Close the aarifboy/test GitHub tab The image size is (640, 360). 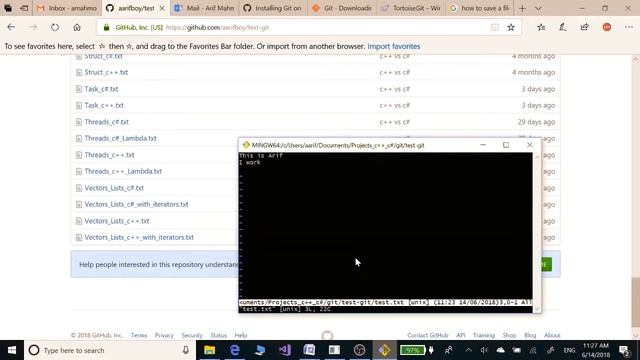tap(162, 8)
